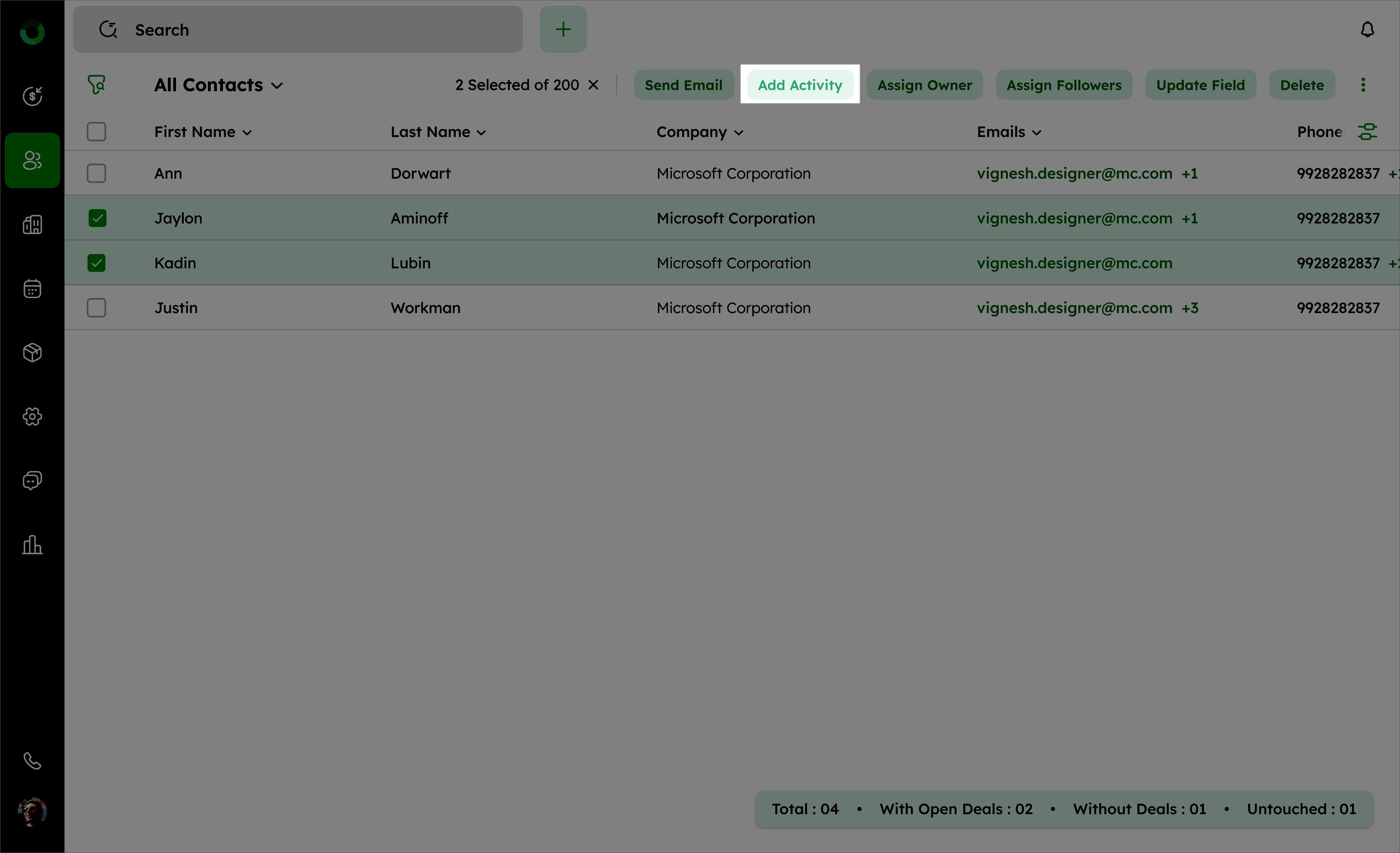This screenshot has width=1400, height=853.
Task: Click into the Search field
Action: click(x=318, y=30)
